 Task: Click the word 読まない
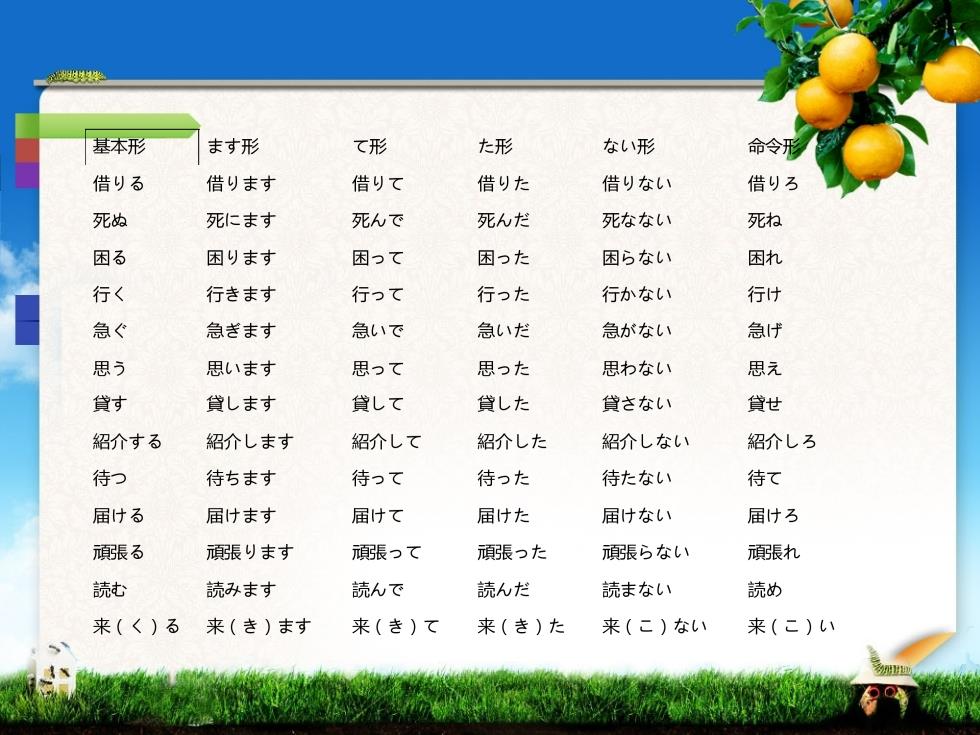(x=638, y=589)
